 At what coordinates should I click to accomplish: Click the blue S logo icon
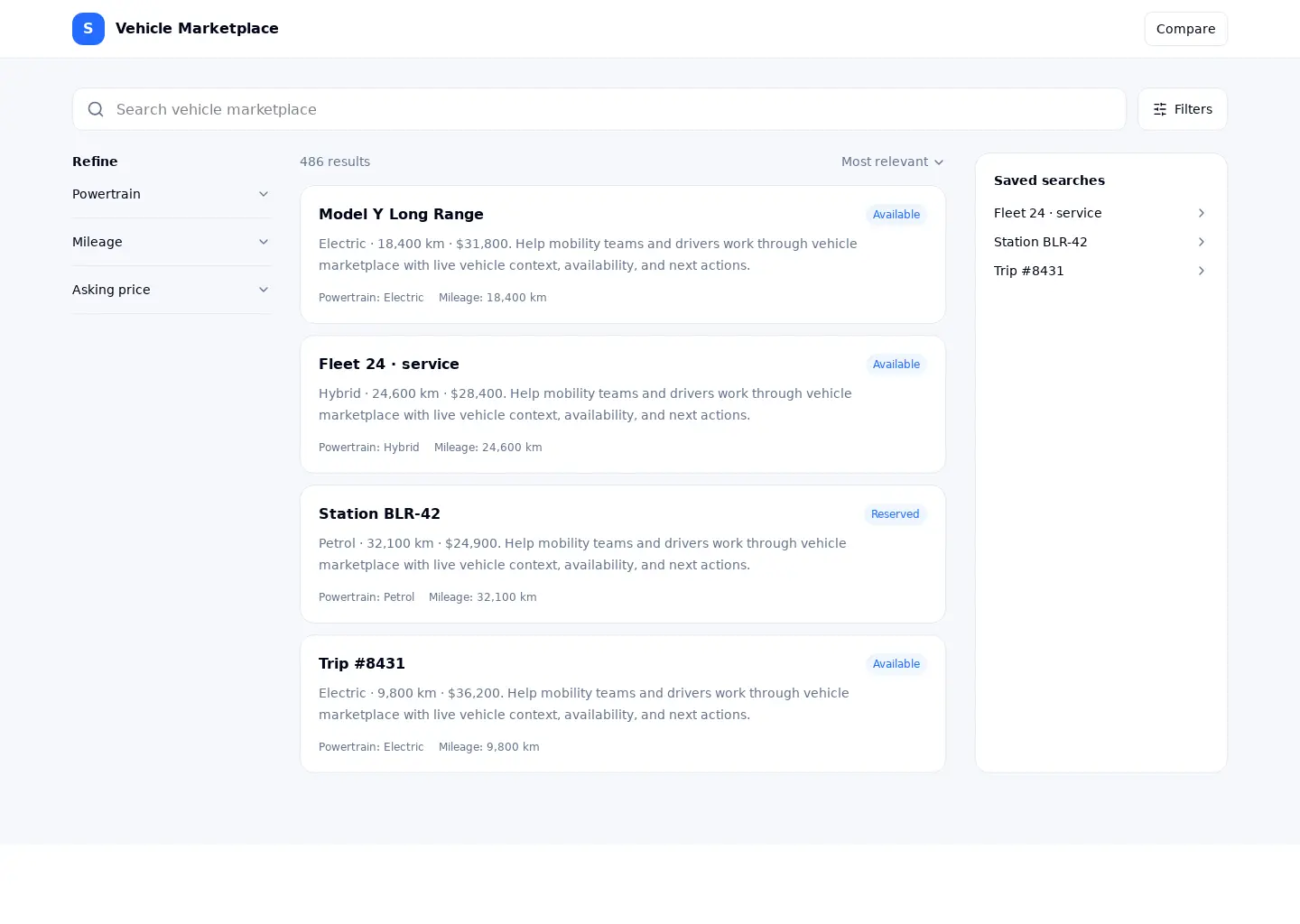88,29
